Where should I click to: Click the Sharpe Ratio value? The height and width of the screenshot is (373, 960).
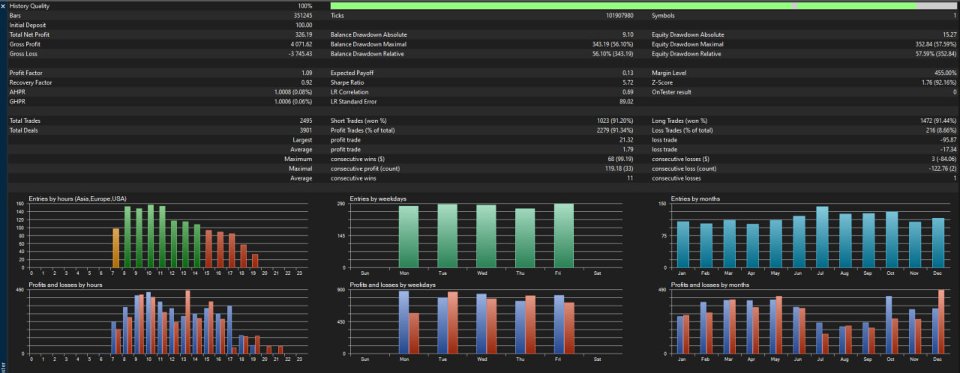626,82
